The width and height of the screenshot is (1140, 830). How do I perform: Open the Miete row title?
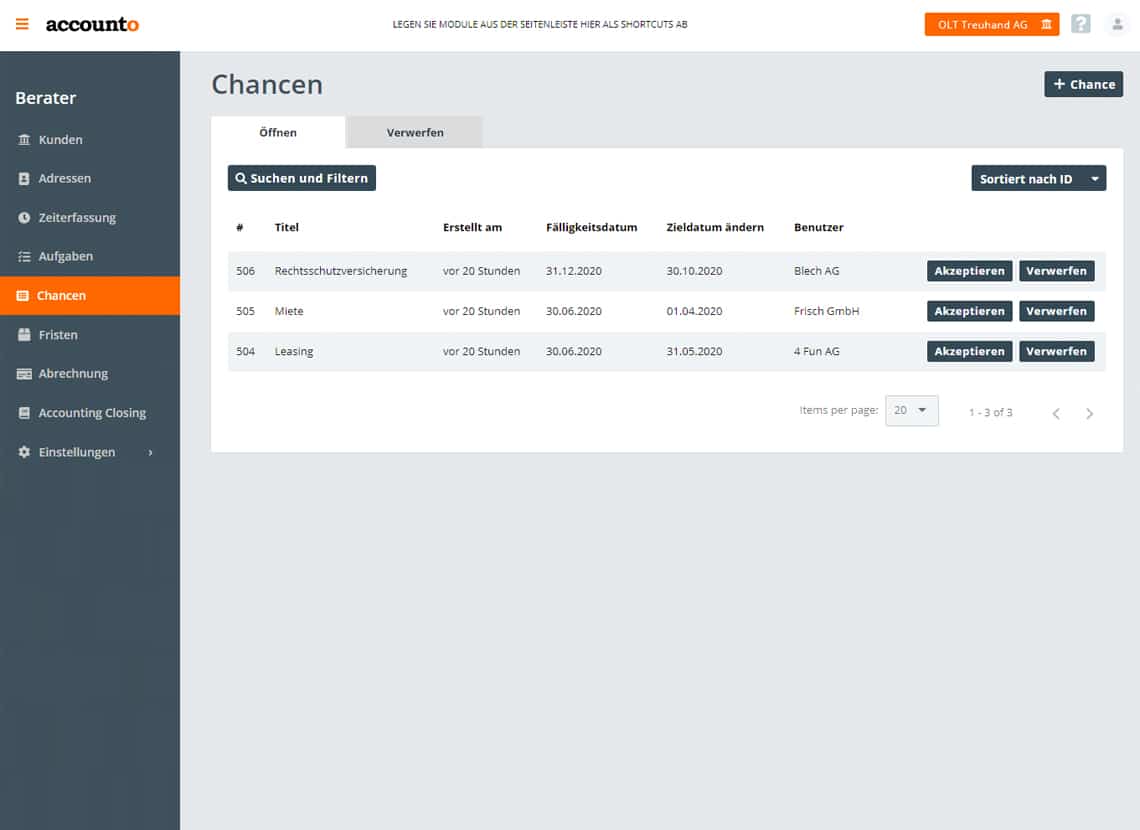pos(289,311)
